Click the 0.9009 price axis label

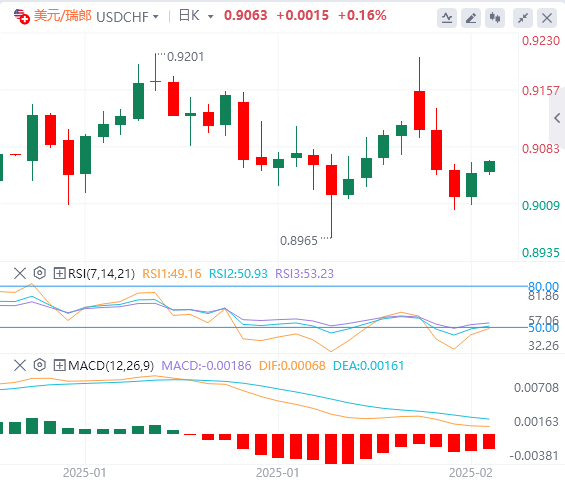click(x=541, y=206)
